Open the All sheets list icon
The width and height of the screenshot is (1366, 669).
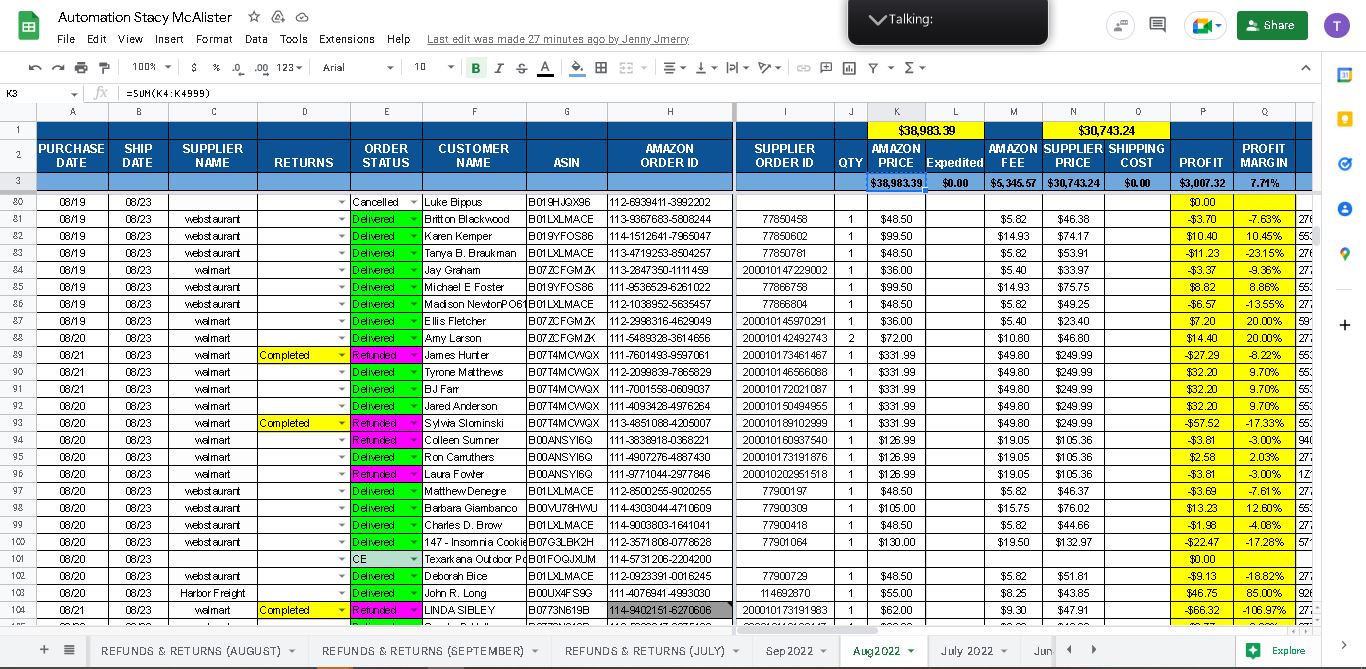click(x=69, y=650)
